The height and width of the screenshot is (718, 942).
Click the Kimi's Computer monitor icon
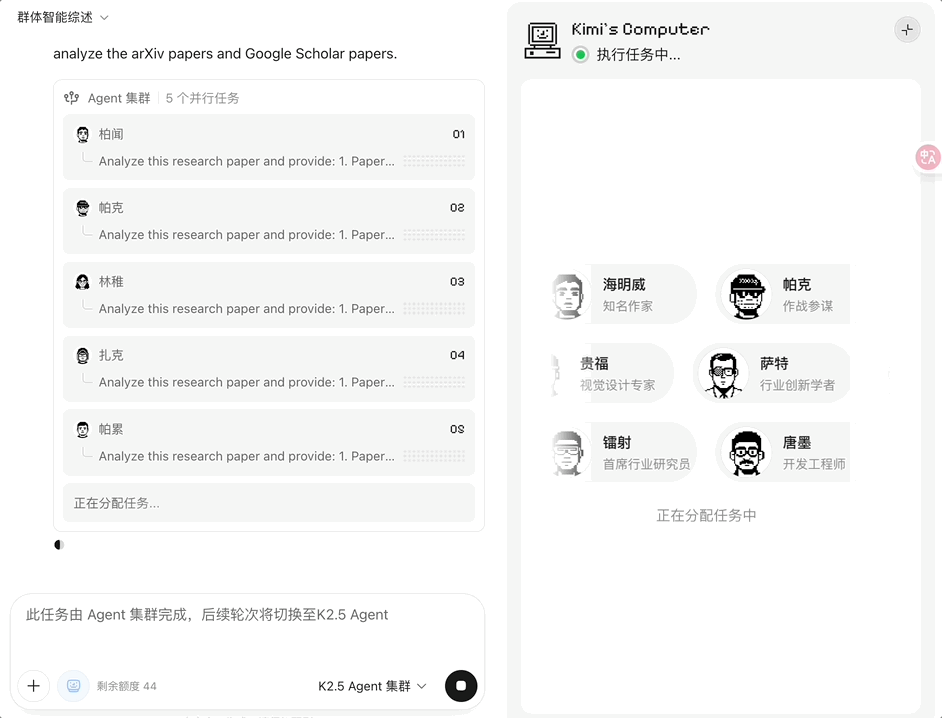point(543,41)
